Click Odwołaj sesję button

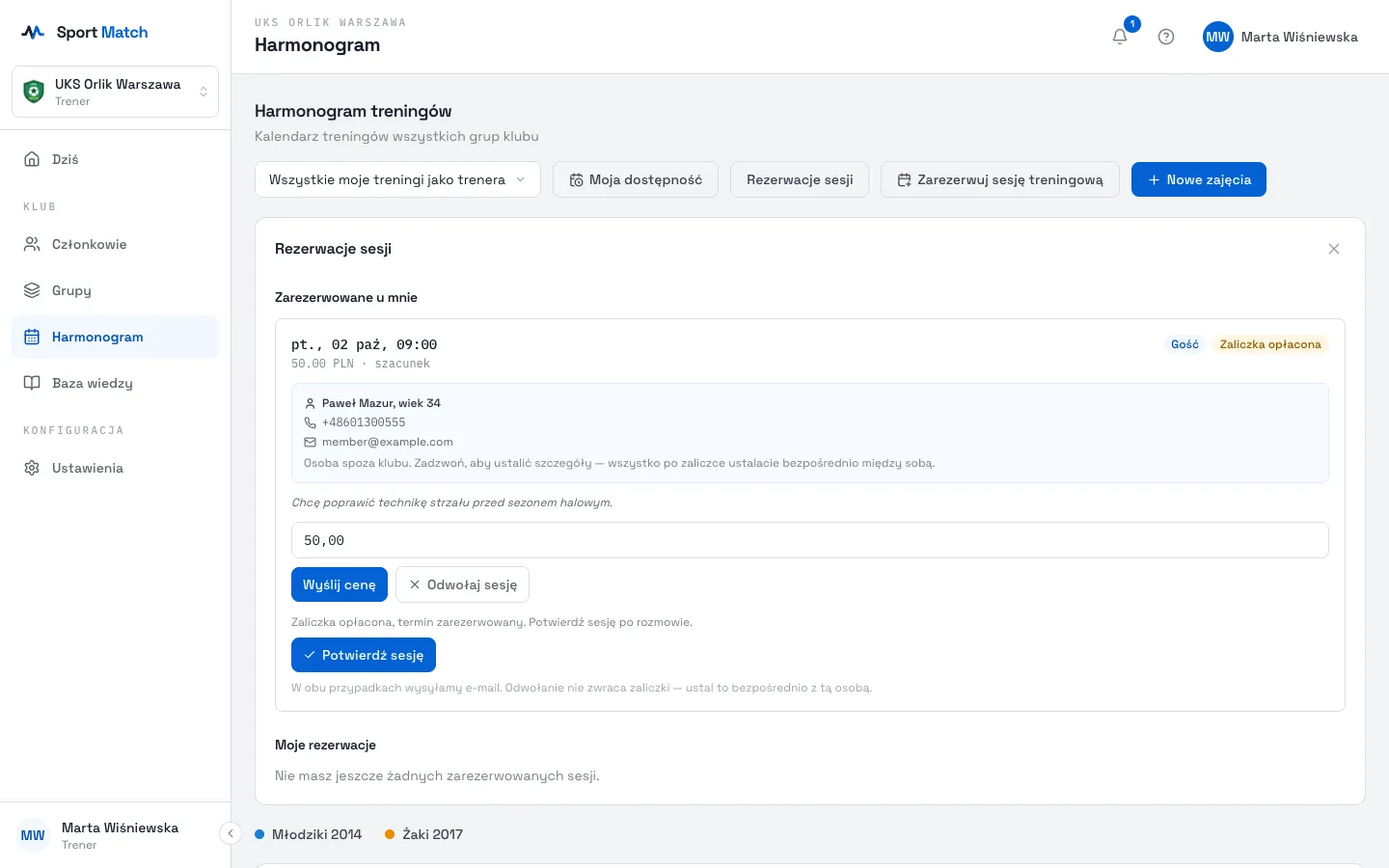point(462,584)
